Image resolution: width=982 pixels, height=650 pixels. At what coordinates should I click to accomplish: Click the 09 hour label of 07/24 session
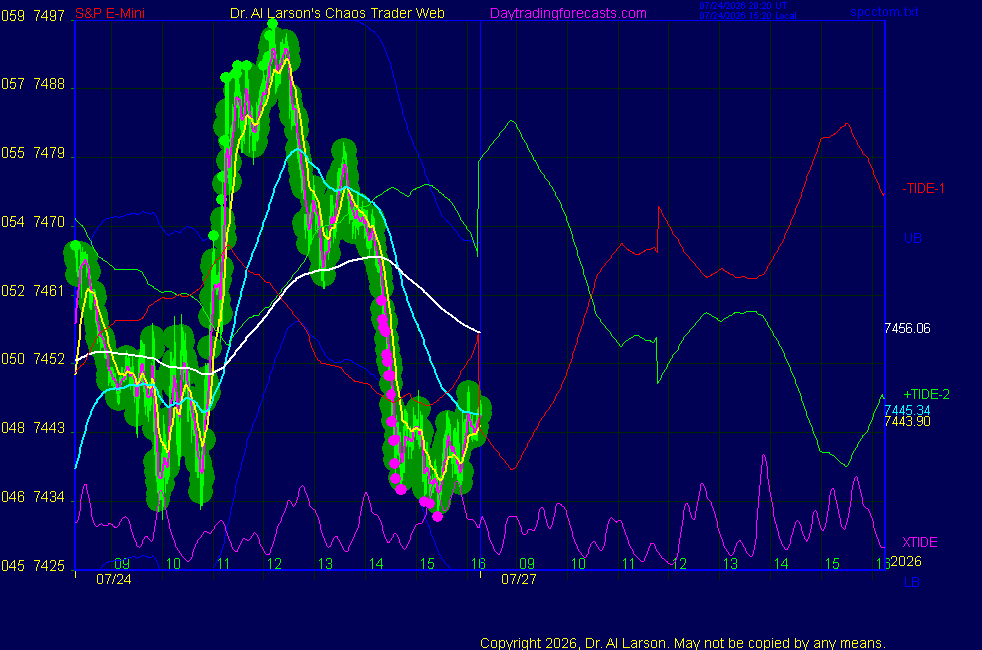(122, 564)
